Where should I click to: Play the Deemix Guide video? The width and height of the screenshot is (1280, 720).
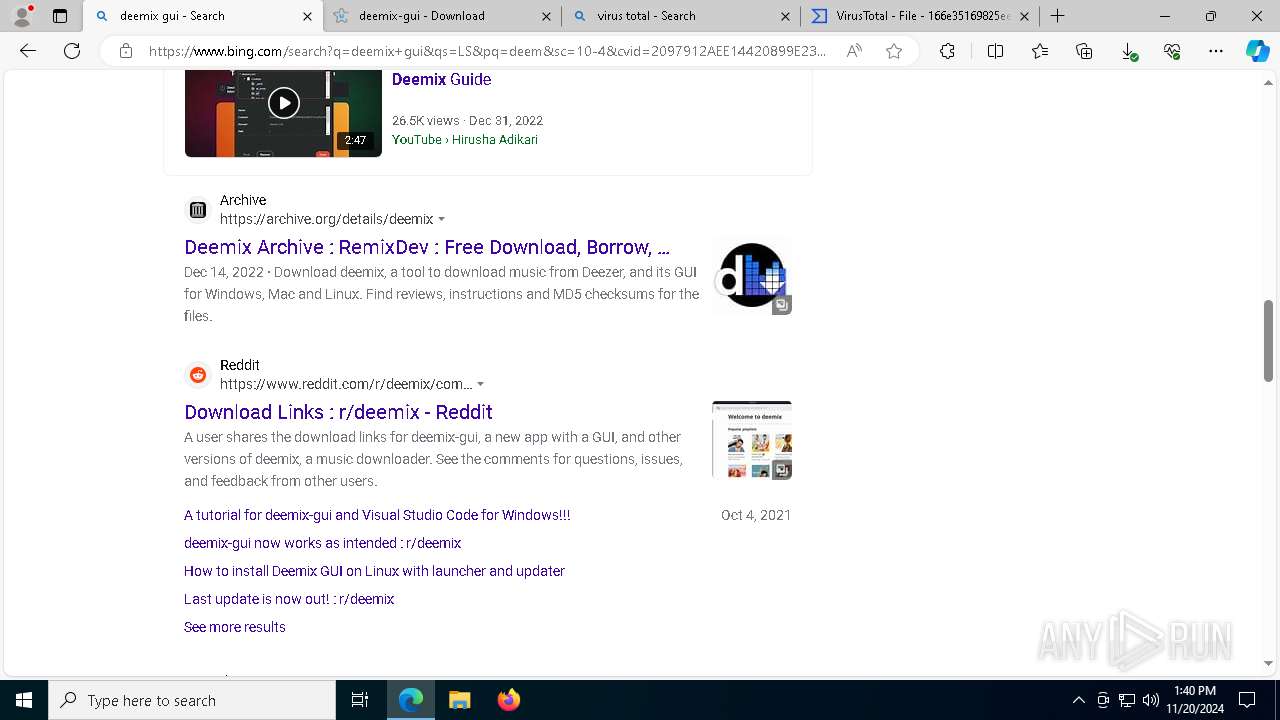click(x=283, y=103)
